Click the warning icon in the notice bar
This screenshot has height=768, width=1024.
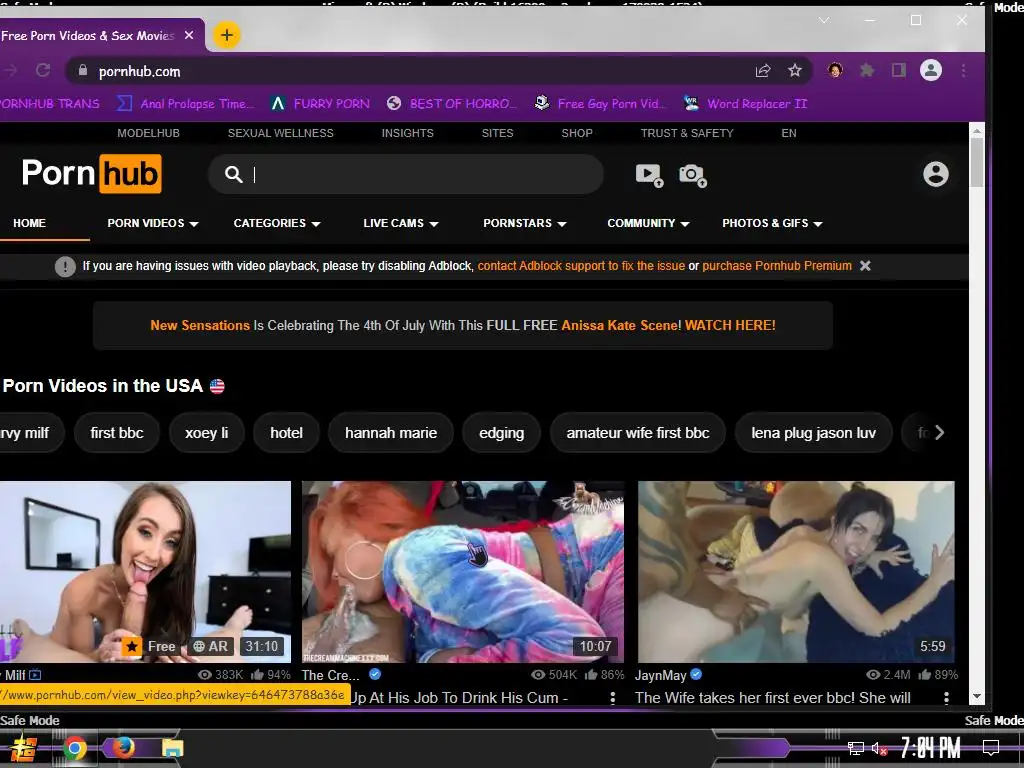pyautogui.click(x=65, y=266)
